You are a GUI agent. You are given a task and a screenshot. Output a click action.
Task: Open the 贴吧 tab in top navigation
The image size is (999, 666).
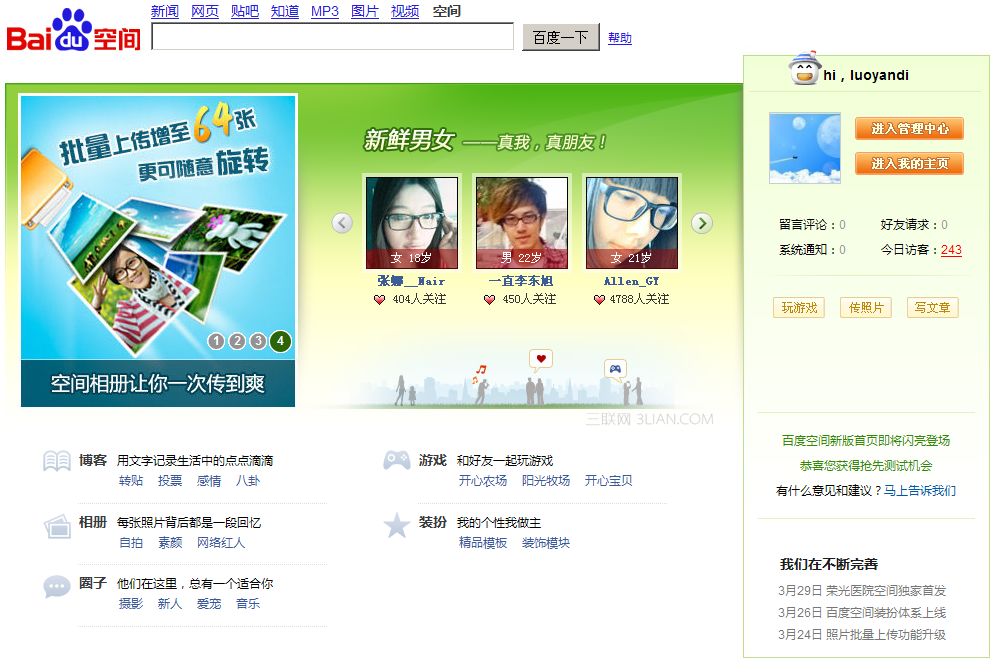click(245, 11)
